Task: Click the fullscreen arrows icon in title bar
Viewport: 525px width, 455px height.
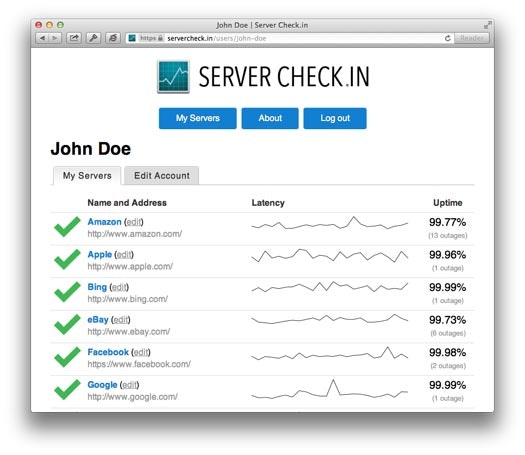Action: pyautogui.click(x=488, y=25)
